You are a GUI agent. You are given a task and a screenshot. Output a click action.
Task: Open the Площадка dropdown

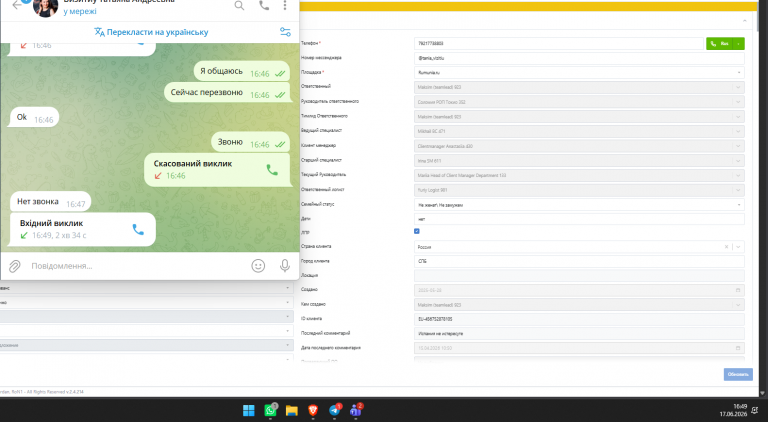(x=579, y=72)
